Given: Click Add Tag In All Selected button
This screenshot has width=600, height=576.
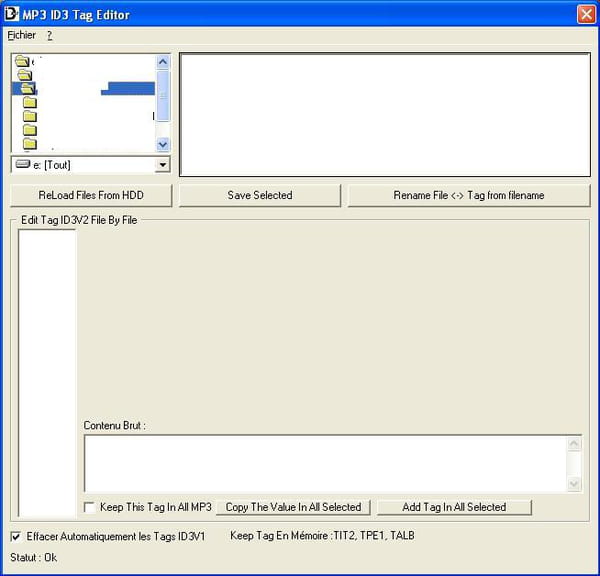Looking at the screenshot, I should 454,507.
